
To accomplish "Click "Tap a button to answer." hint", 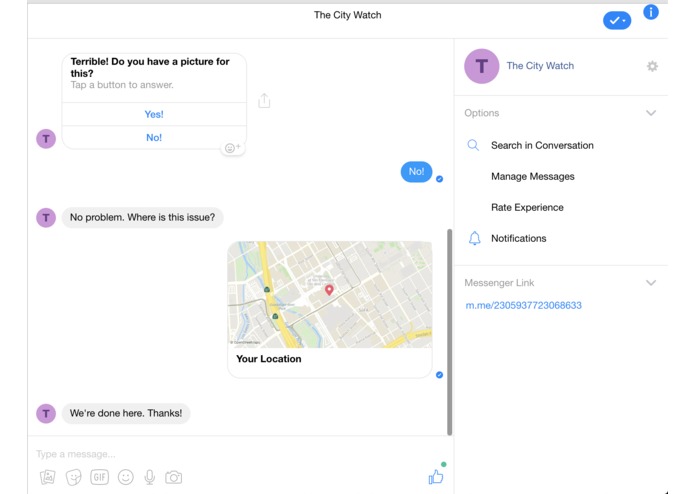I will (122, 85).
